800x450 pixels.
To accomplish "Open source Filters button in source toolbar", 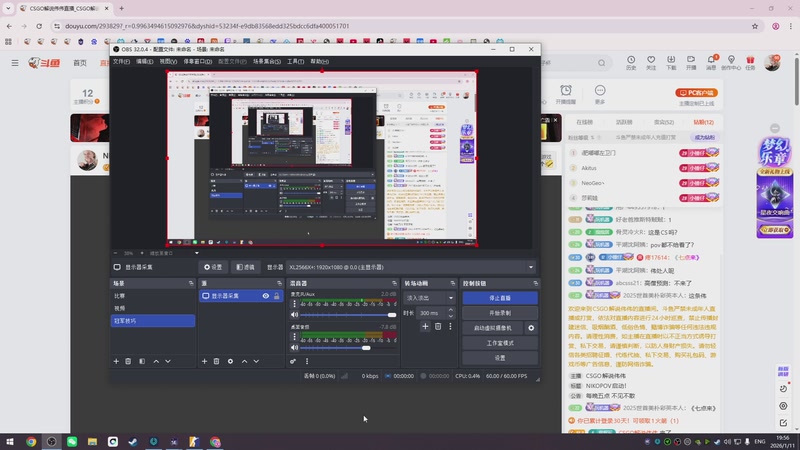I will tap(245, 267).
